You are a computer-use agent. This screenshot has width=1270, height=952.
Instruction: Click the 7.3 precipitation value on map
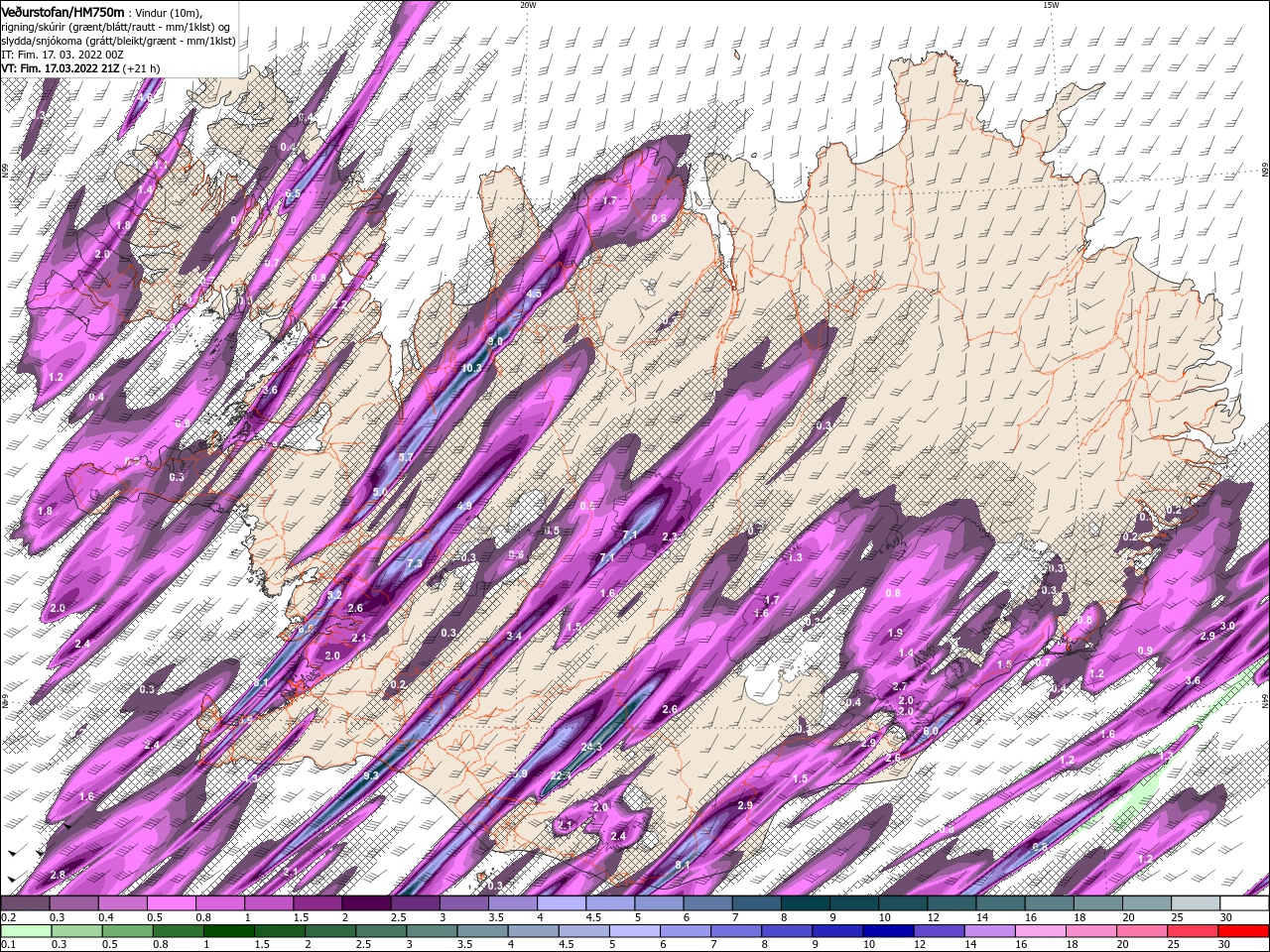pyautogui.click(x=415, y=563)
